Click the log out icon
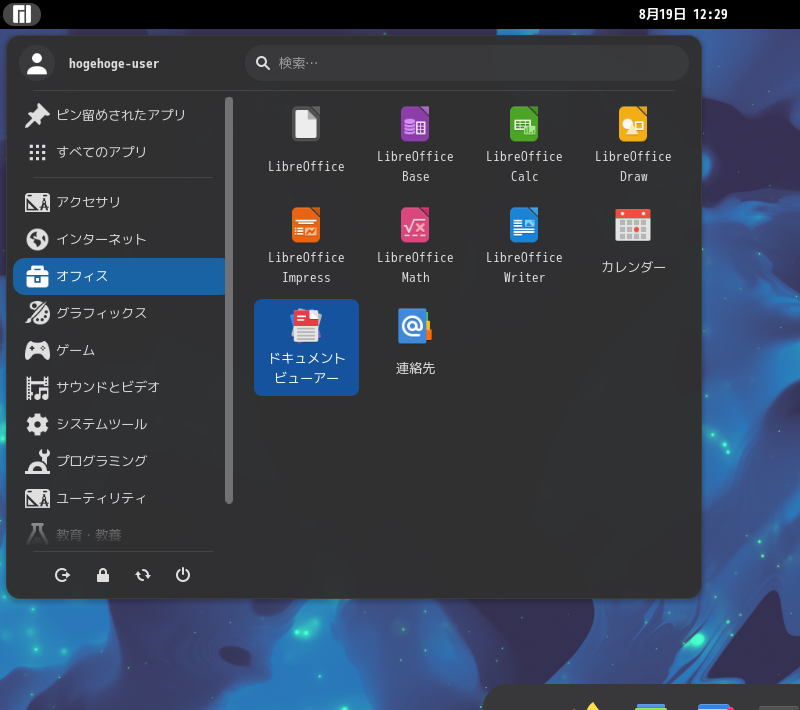The height and width of the screenshot is (710, 800). click(62, 575)
